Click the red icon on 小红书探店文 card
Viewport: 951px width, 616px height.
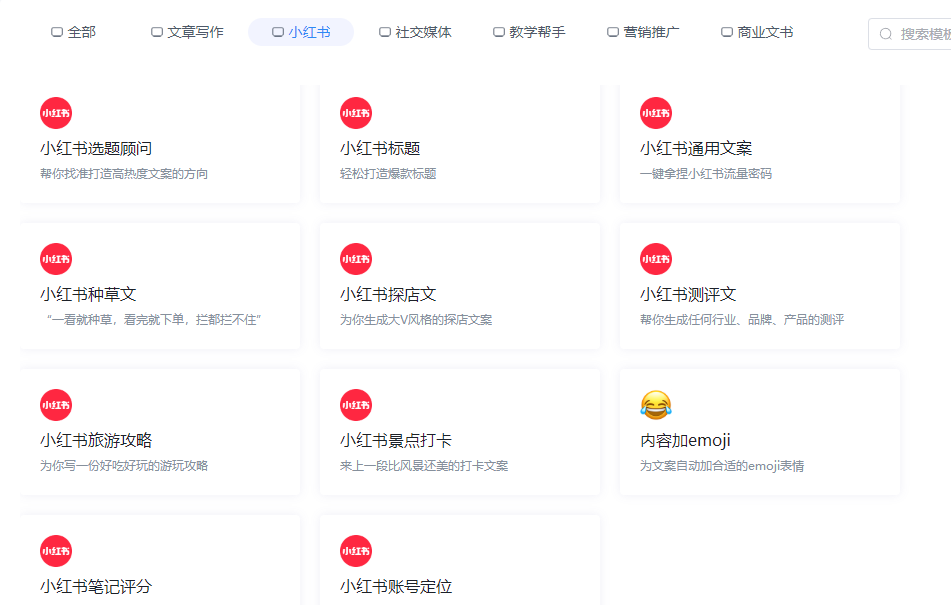coord(355,259)
